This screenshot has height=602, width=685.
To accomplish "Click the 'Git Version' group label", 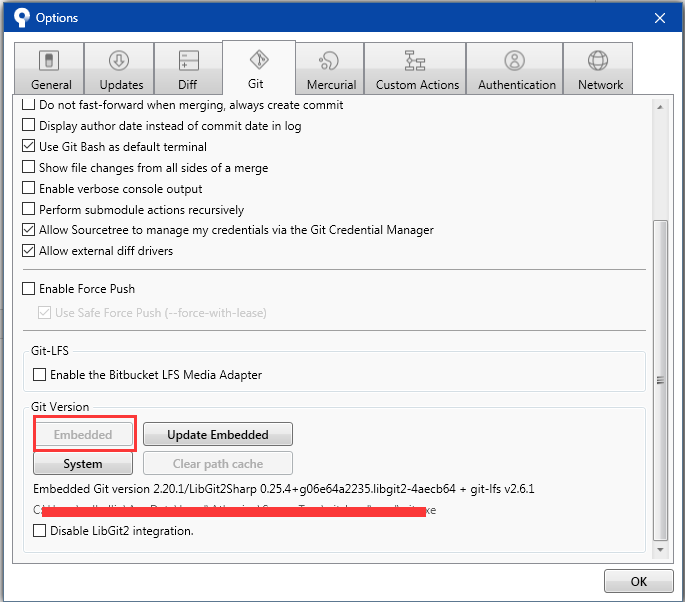I will 60,407.
